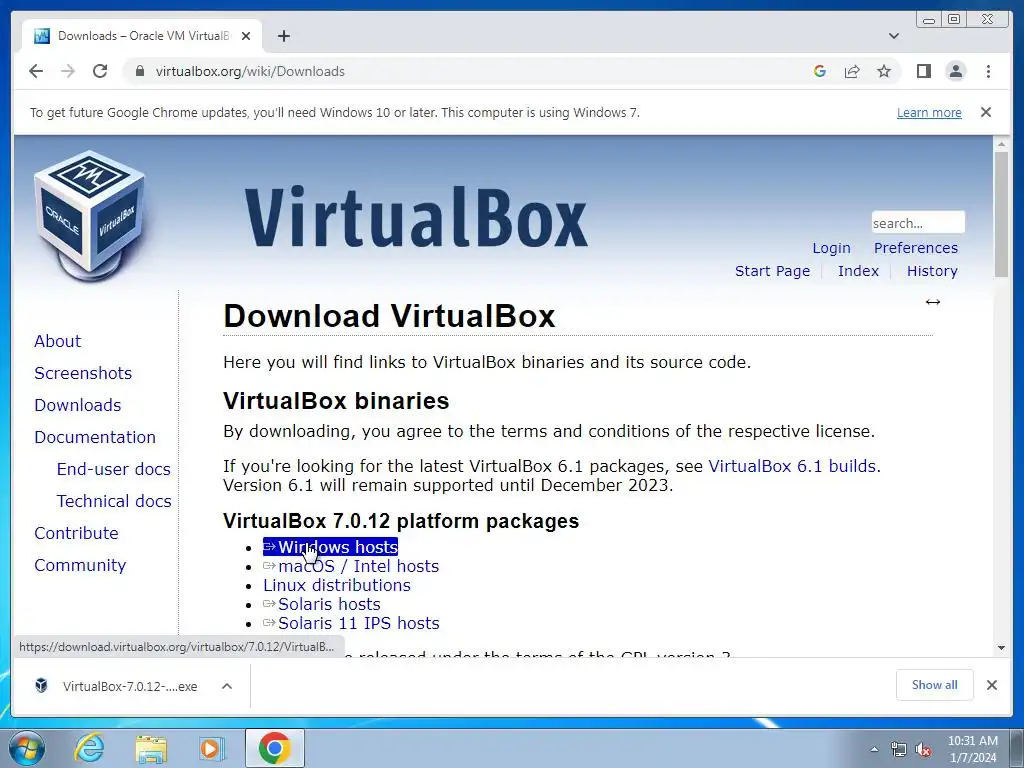Click the address bar URL virtualbox.org/wiki/Downloads
1024x768 pixels.
click(250, 71)
